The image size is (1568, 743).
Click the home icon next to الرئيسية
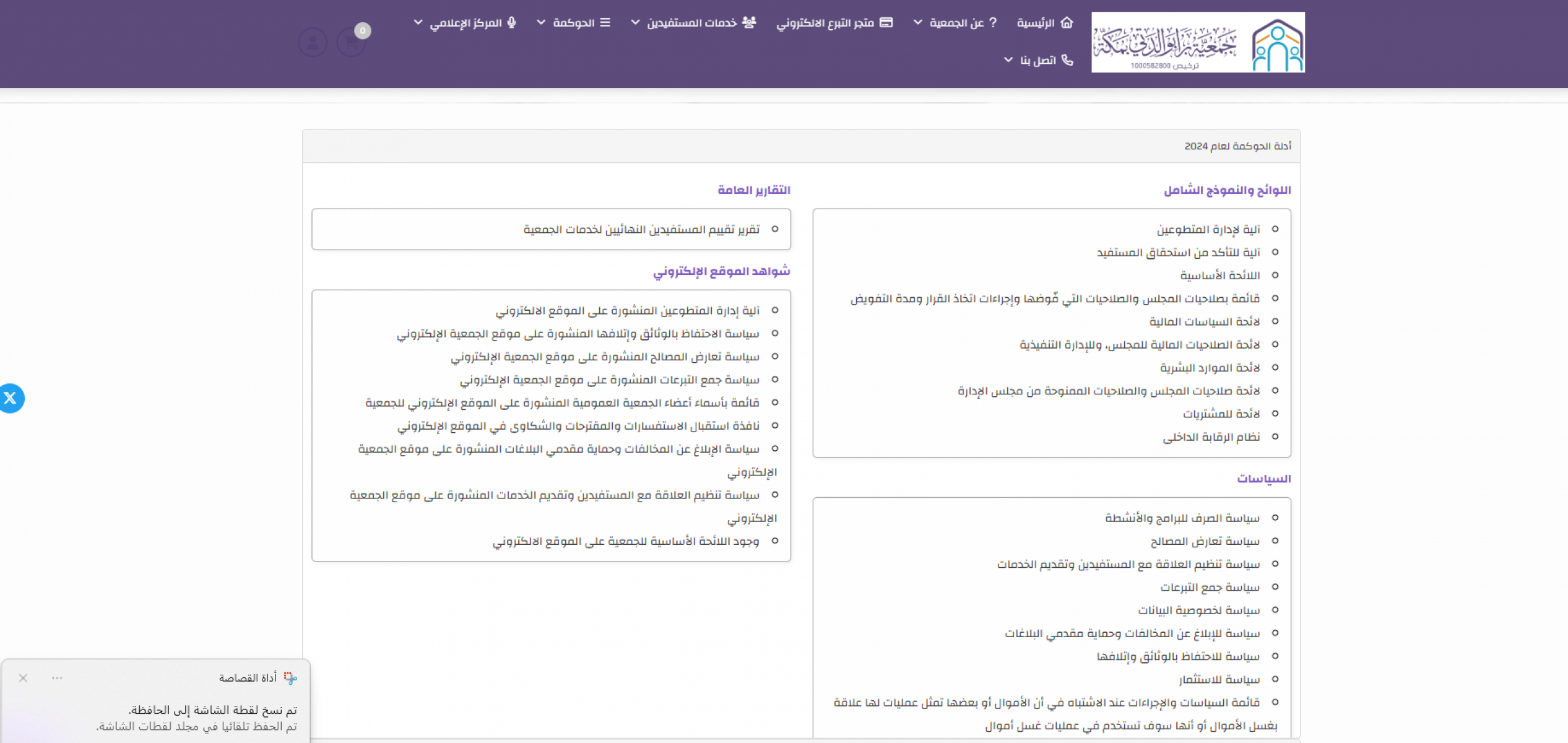tap(1067, 23)
